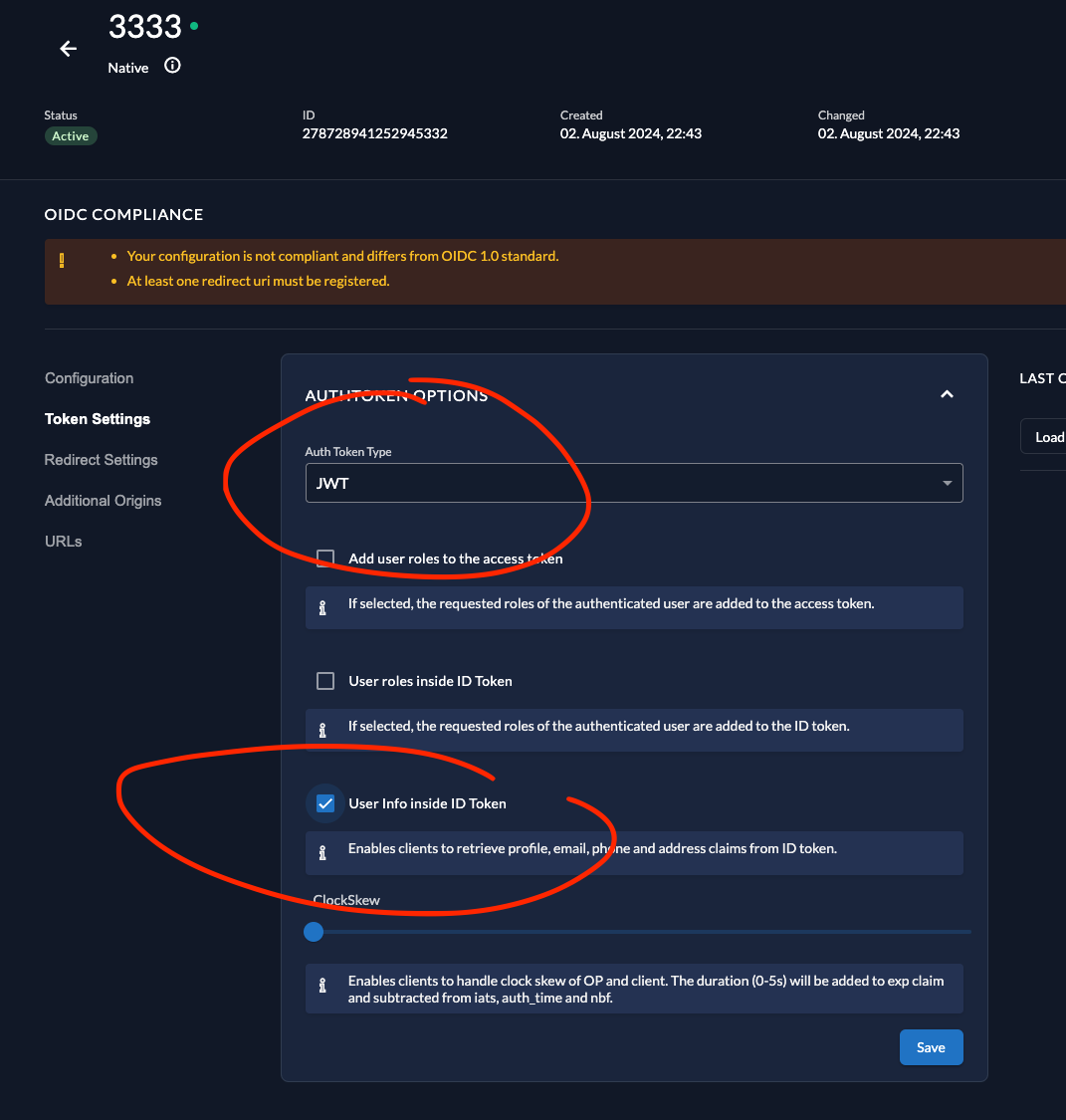Click the ClockSkew slider track
The image size is (1066, 1120).
[638, 932]
